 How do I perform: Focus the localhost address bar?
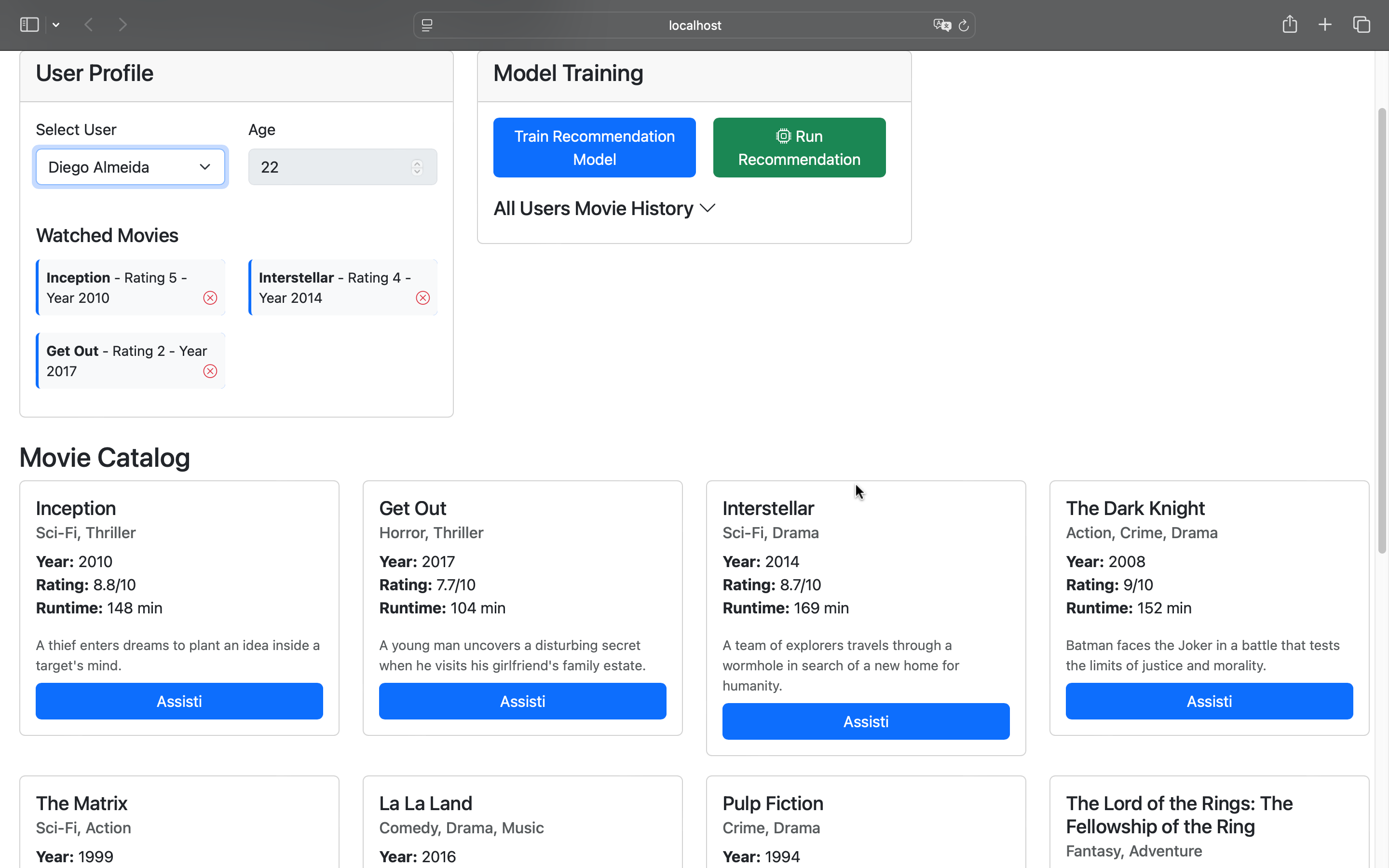click(694, 25)
